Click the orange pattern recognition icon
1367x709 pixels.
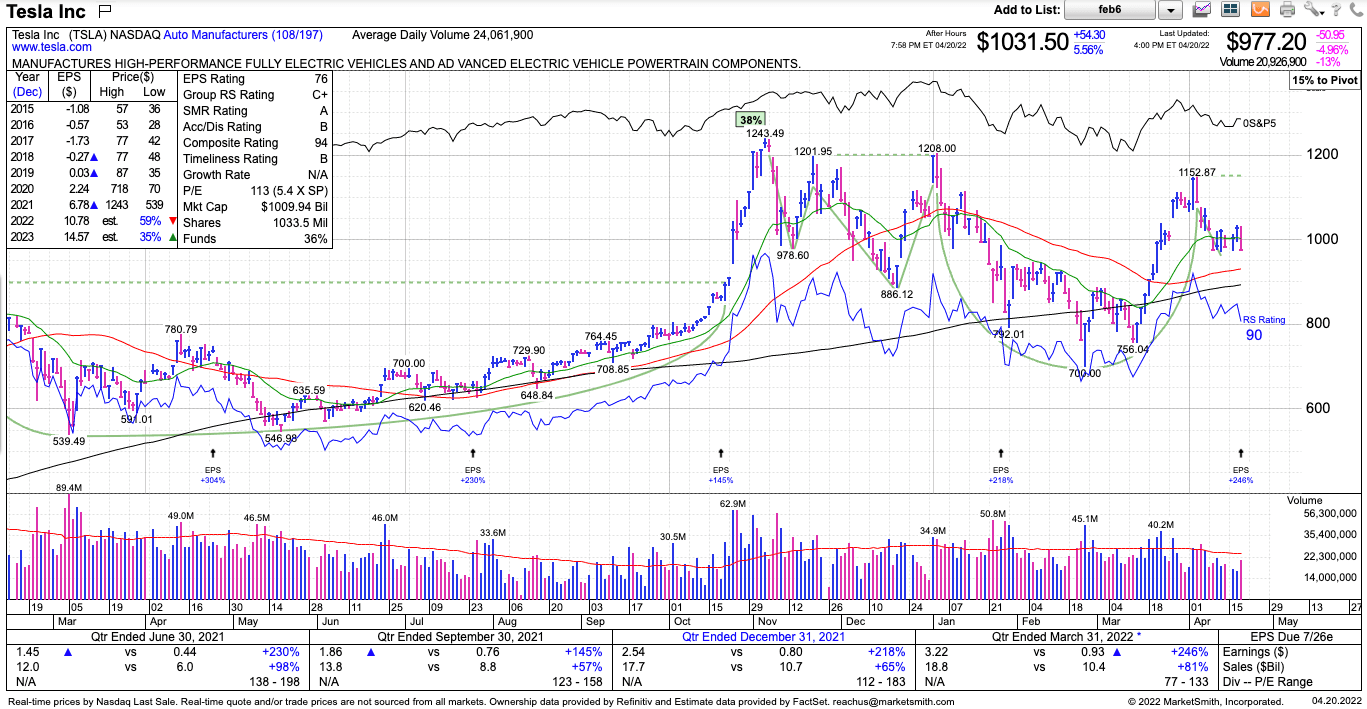click(x=1260, y=10)
